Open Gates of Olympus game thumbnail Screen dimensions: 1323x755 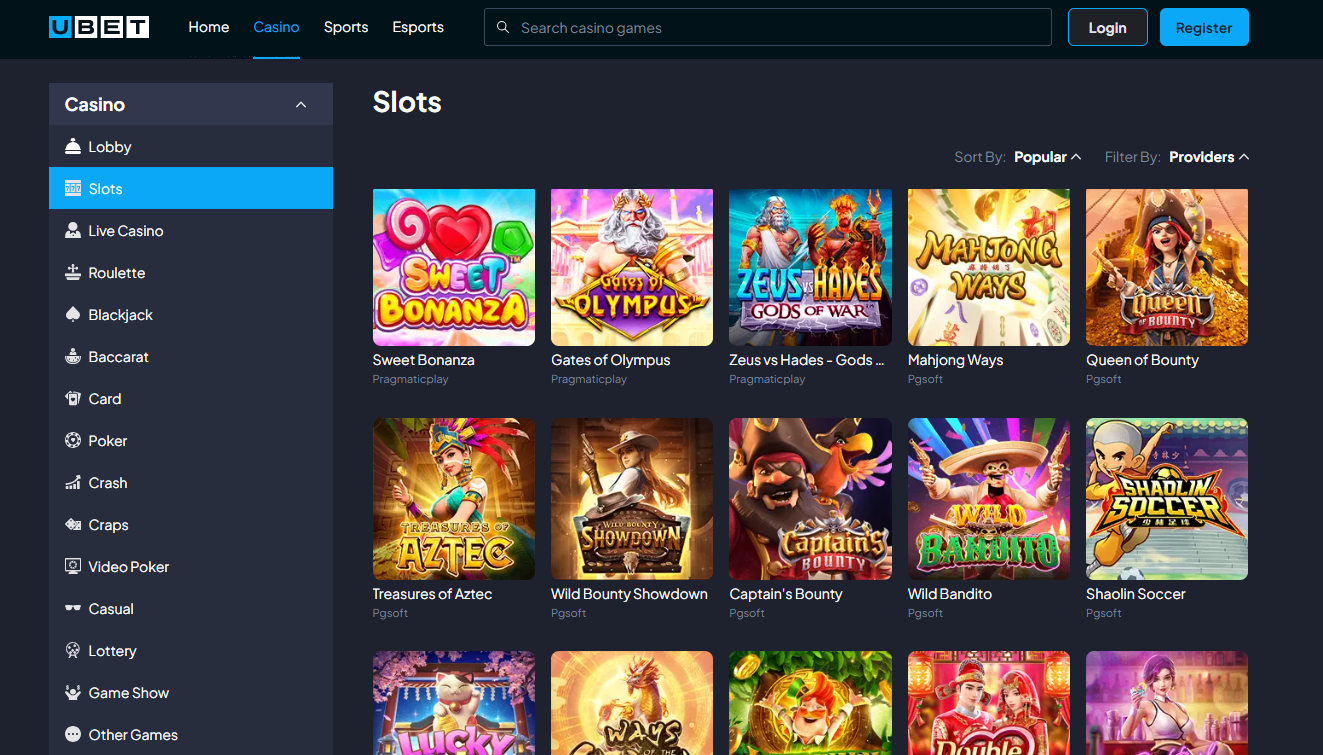pyautogui.click(x=632, y=267)
